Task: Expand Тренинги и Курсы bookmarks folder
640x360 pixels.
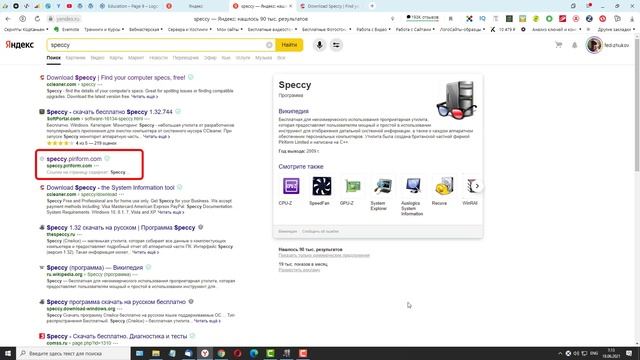Action: click(104, 29)
